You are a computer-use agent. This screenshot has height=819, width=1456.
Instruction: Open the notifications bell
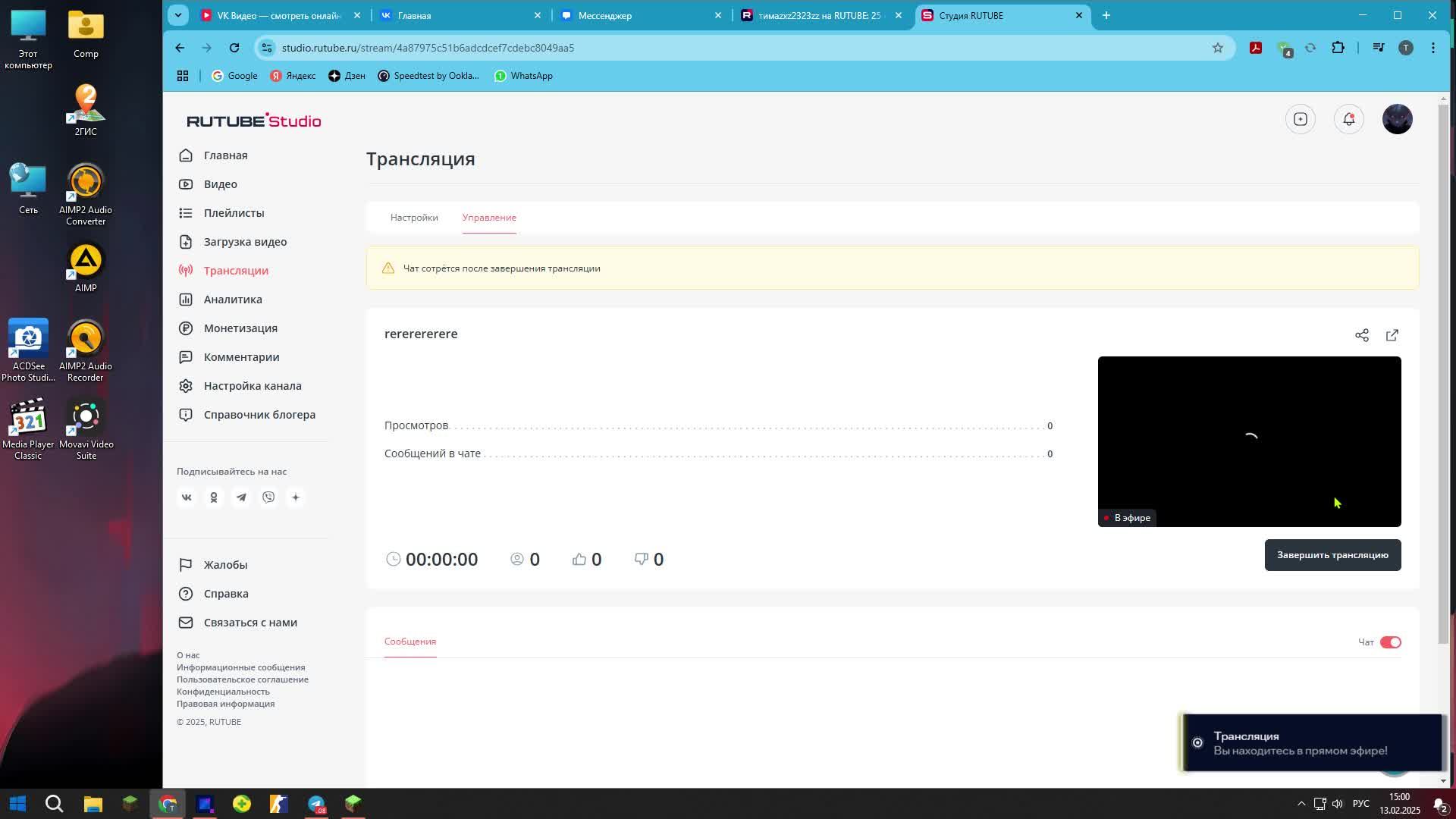click(x=1349, y=119)
